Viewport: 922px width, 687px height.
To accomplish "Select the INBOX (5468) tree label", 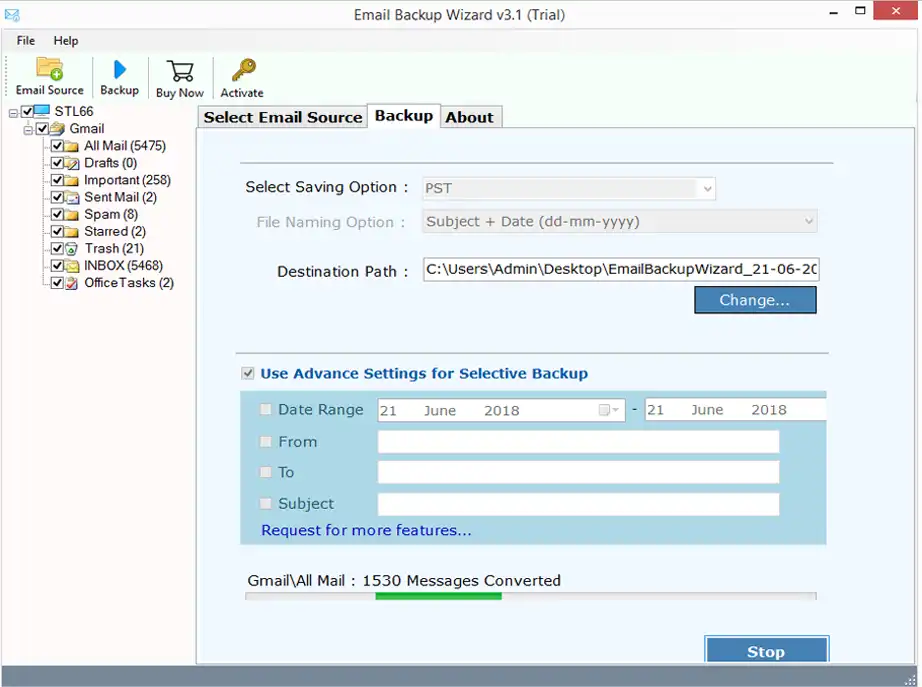I will coord(123,266).
